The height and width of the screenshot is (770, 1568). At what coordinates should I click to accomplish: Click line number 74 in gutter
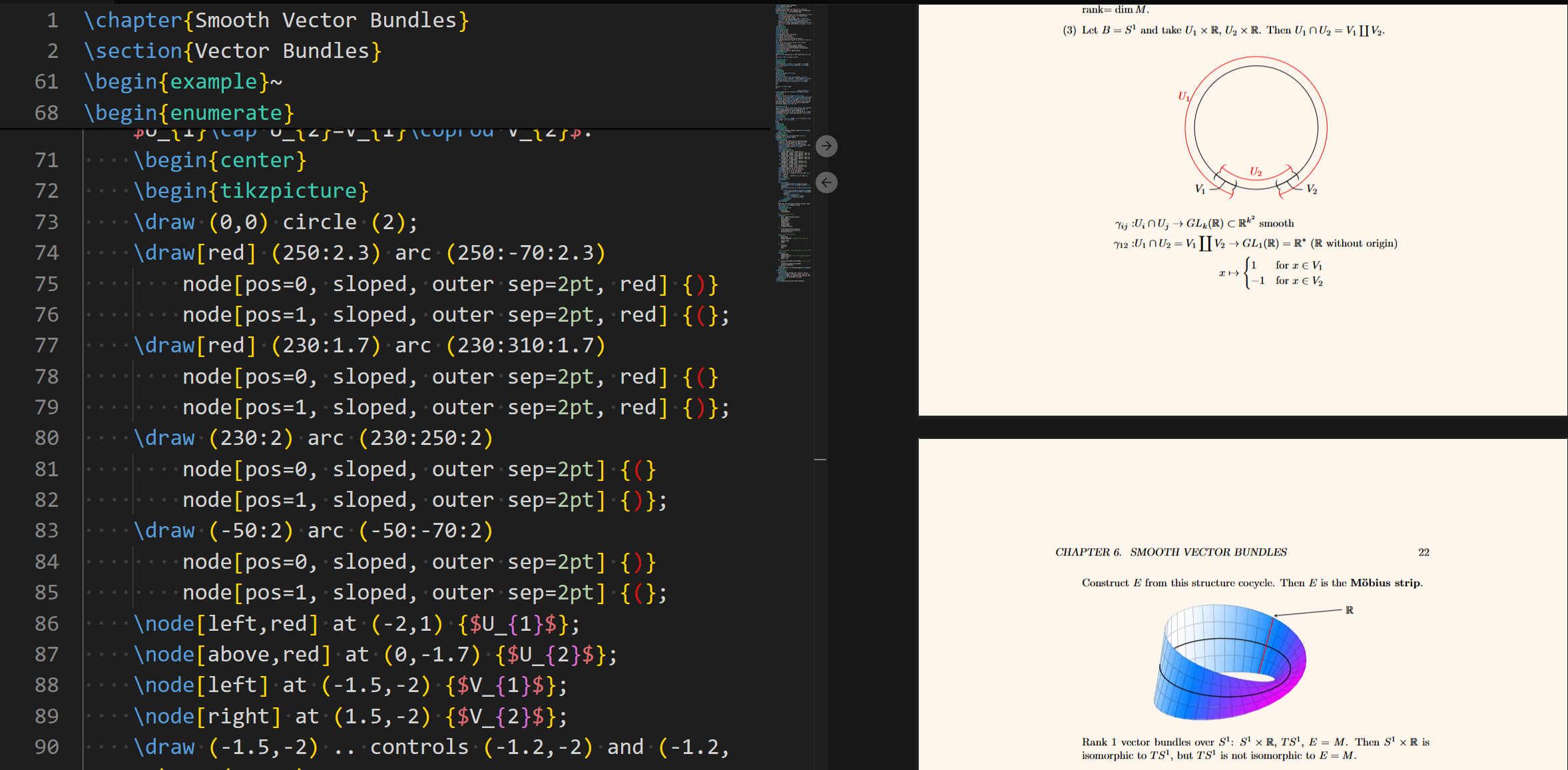[x=47, y=252]
